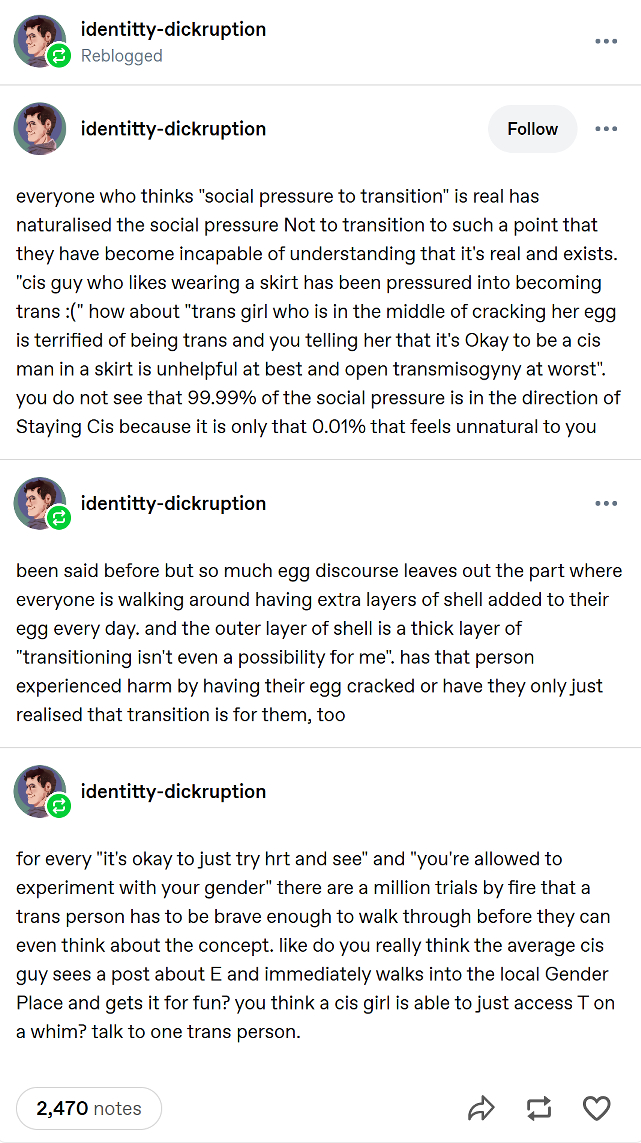Screen dimensions: 641x1143
Task: Click original poster avatar beside Follow
Action: click(40, 129)
